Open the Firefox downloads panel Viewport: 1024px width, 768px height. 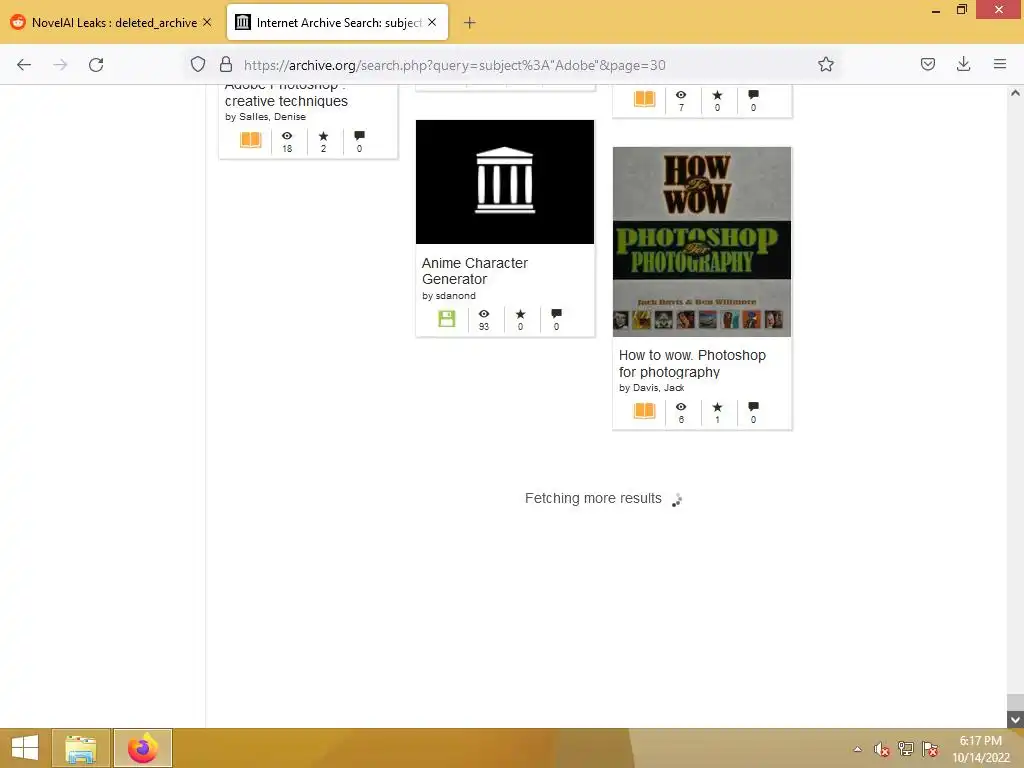point(963,64)
